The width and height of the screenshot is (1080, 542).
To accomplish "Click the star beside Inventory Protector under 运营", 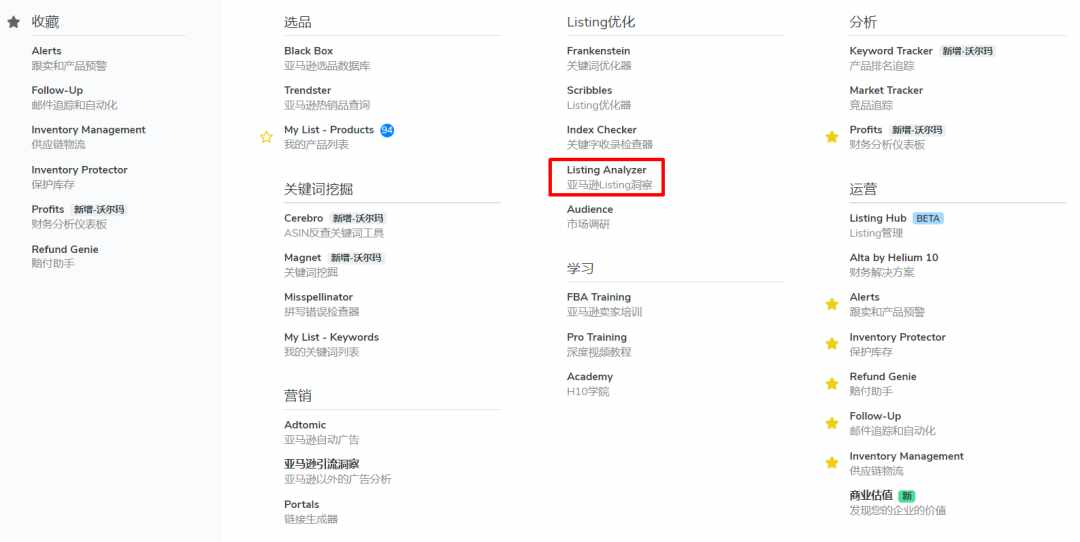I will 831,344.
